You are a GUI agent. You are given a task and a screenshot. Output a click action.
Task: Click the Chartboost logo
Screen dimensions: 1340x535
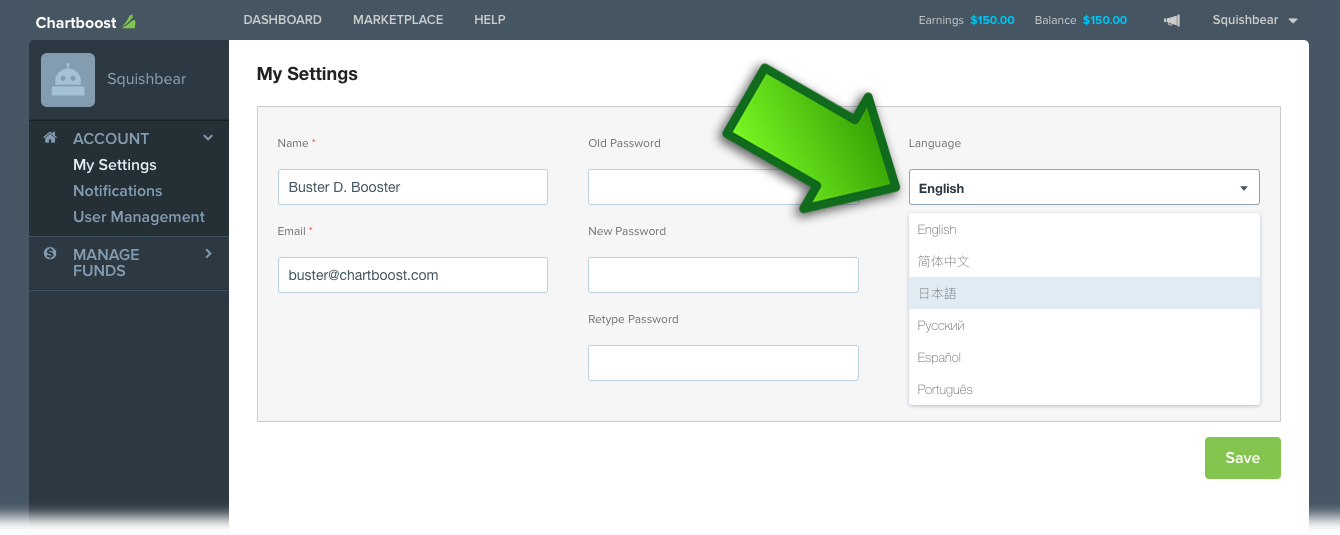point(85,22)
